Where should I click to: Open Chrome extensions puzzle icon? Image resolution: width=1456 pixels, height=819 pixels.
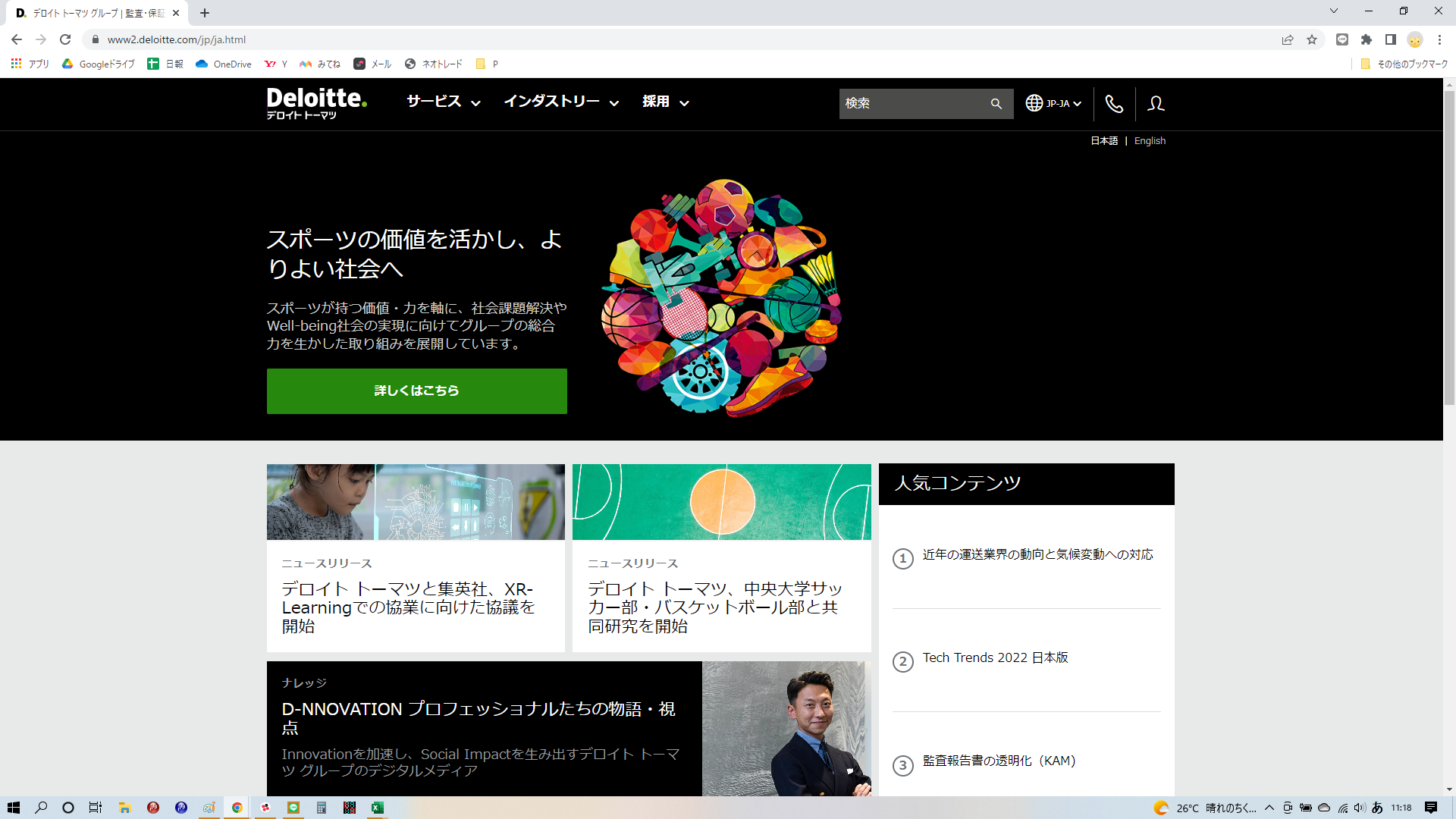pos(1367,40)
